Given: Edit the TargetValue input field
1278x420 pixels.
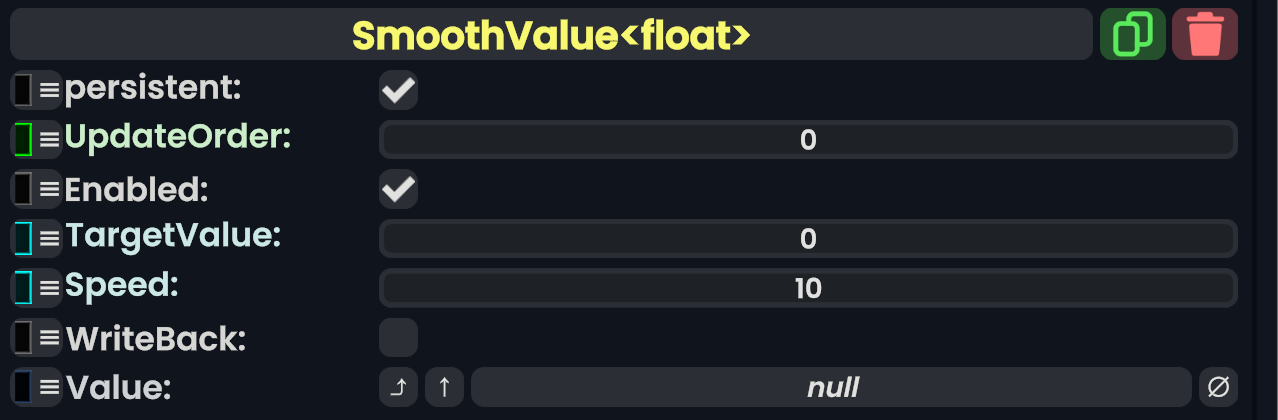Looking at the screenshot, I should pyautogui.click(x=808, y=239).
